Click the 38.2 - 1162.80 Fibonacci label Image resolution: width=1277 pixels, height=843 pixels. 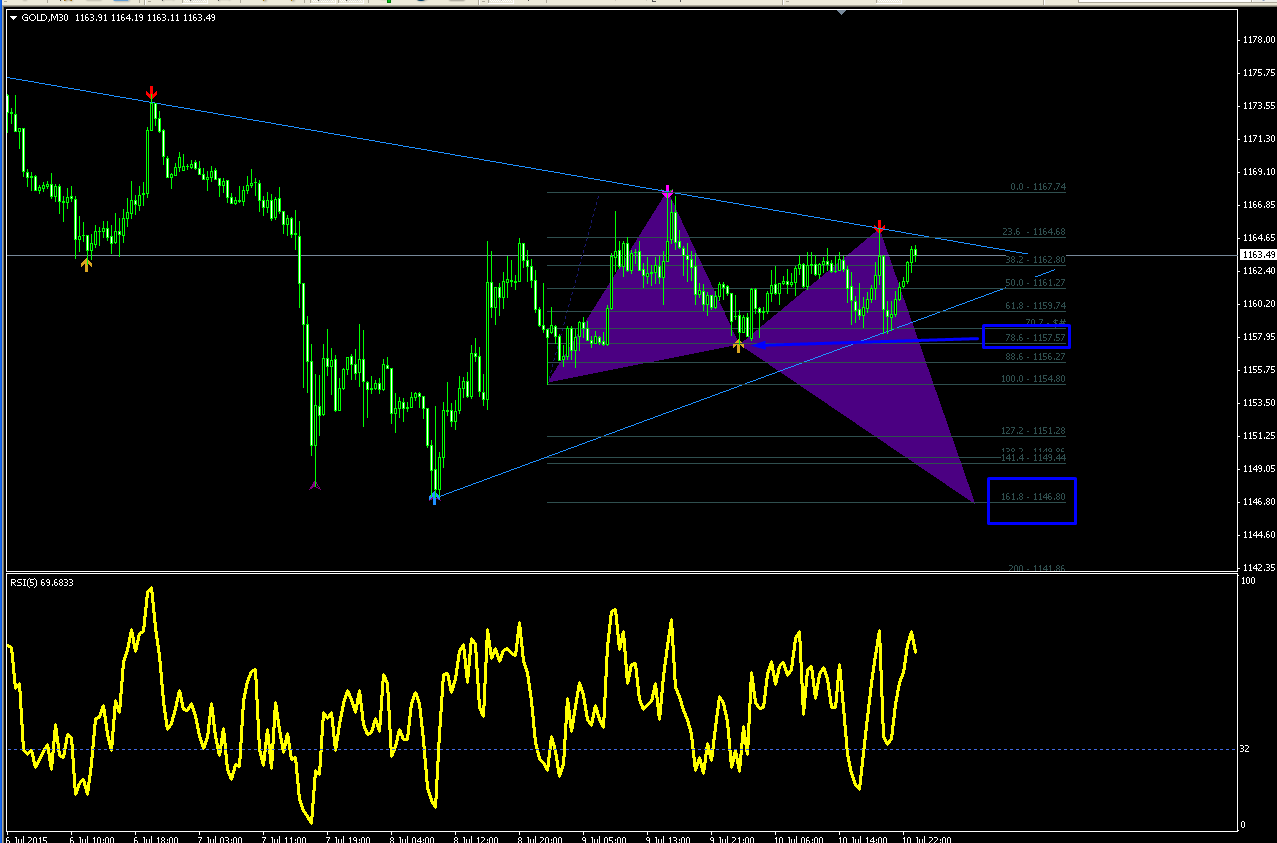[1034, 259]
